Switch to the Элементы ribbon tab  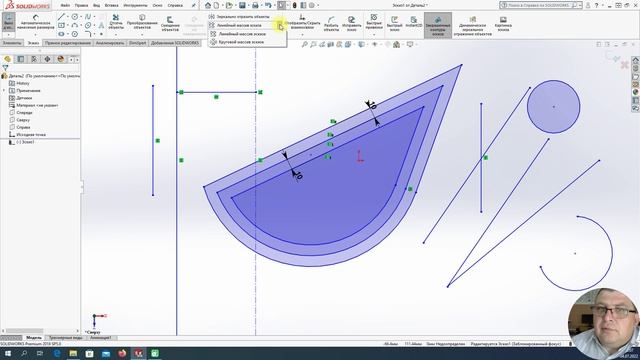pos(12,43)
